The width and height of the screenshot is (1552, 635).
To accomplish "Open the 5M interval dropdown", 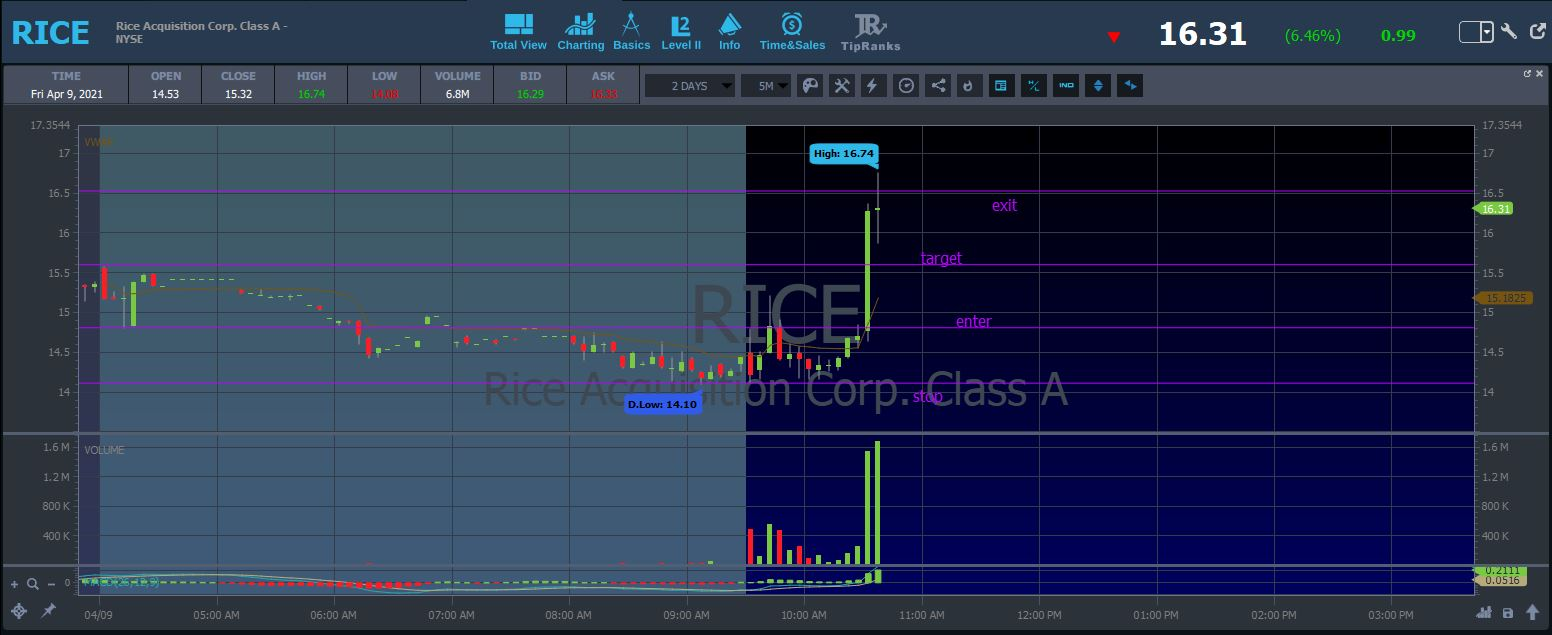I will click(766, 86).
